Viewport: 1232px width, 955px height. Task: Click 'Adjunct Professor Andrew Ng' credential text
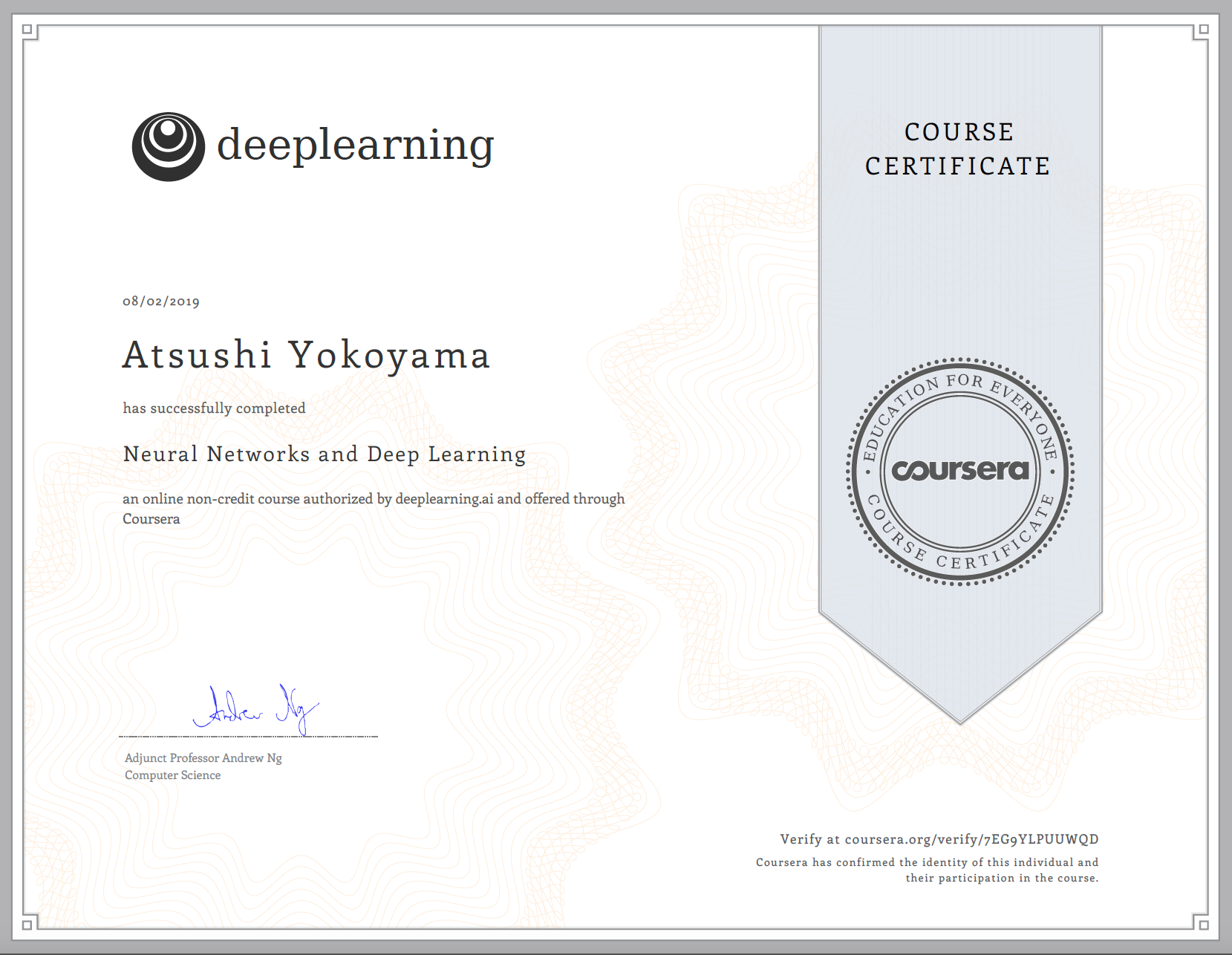(x=203, y=758)
